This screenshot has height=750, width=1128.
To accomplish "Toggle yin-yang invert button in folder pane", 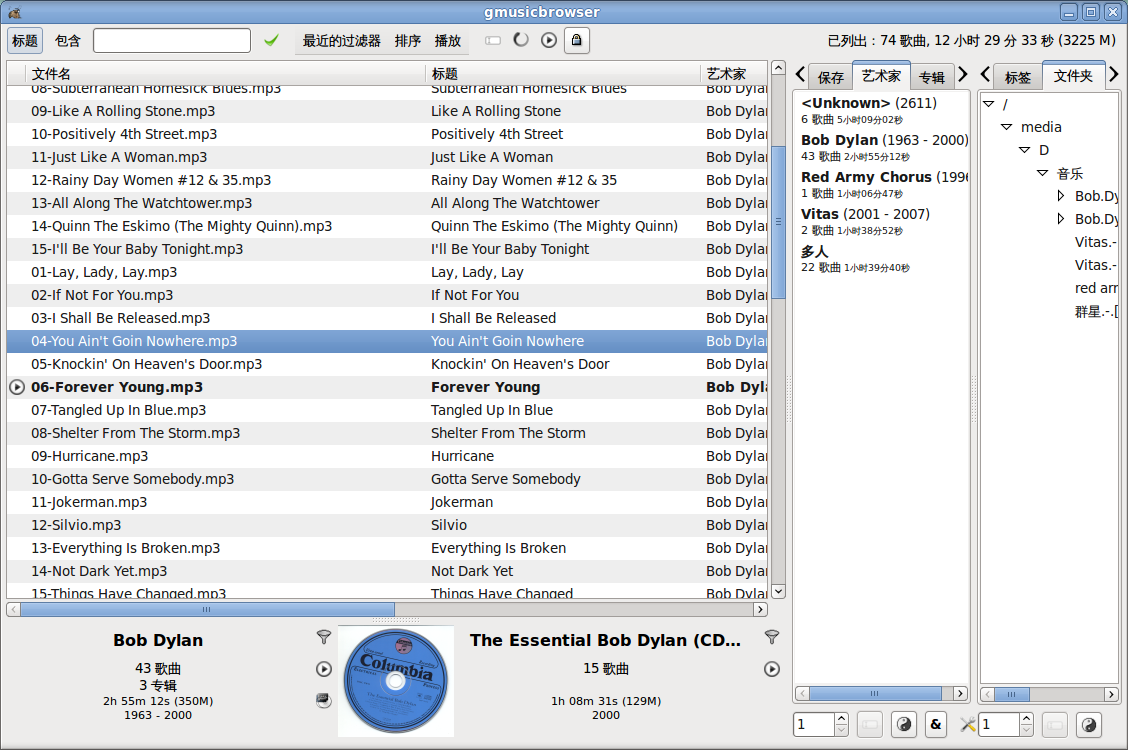I will pyautogui.click(x=1089, y=724).
